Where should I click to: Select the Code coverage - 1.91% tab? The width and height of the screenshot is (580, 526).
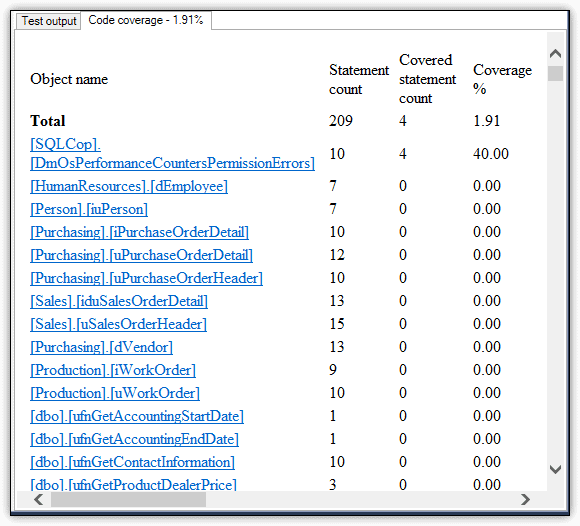[146, 20]
